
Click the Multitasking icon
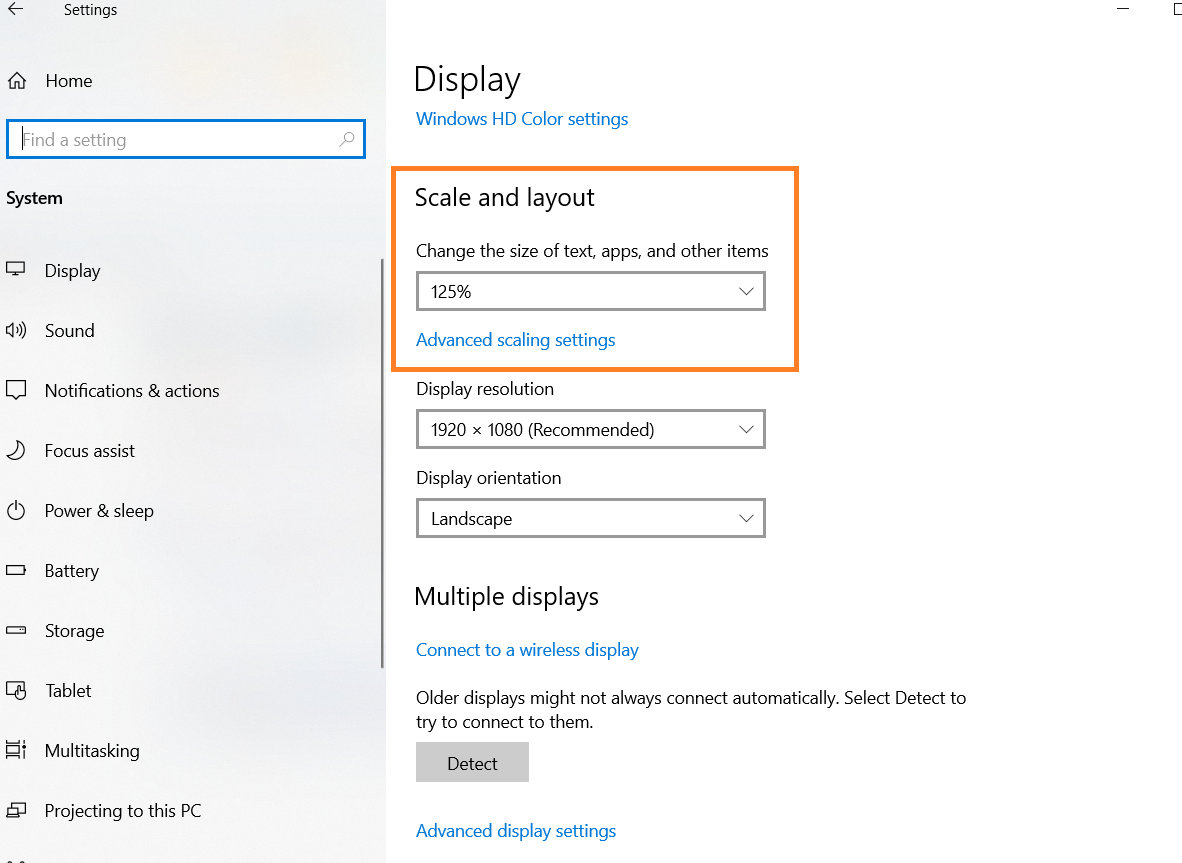(16, 751)
